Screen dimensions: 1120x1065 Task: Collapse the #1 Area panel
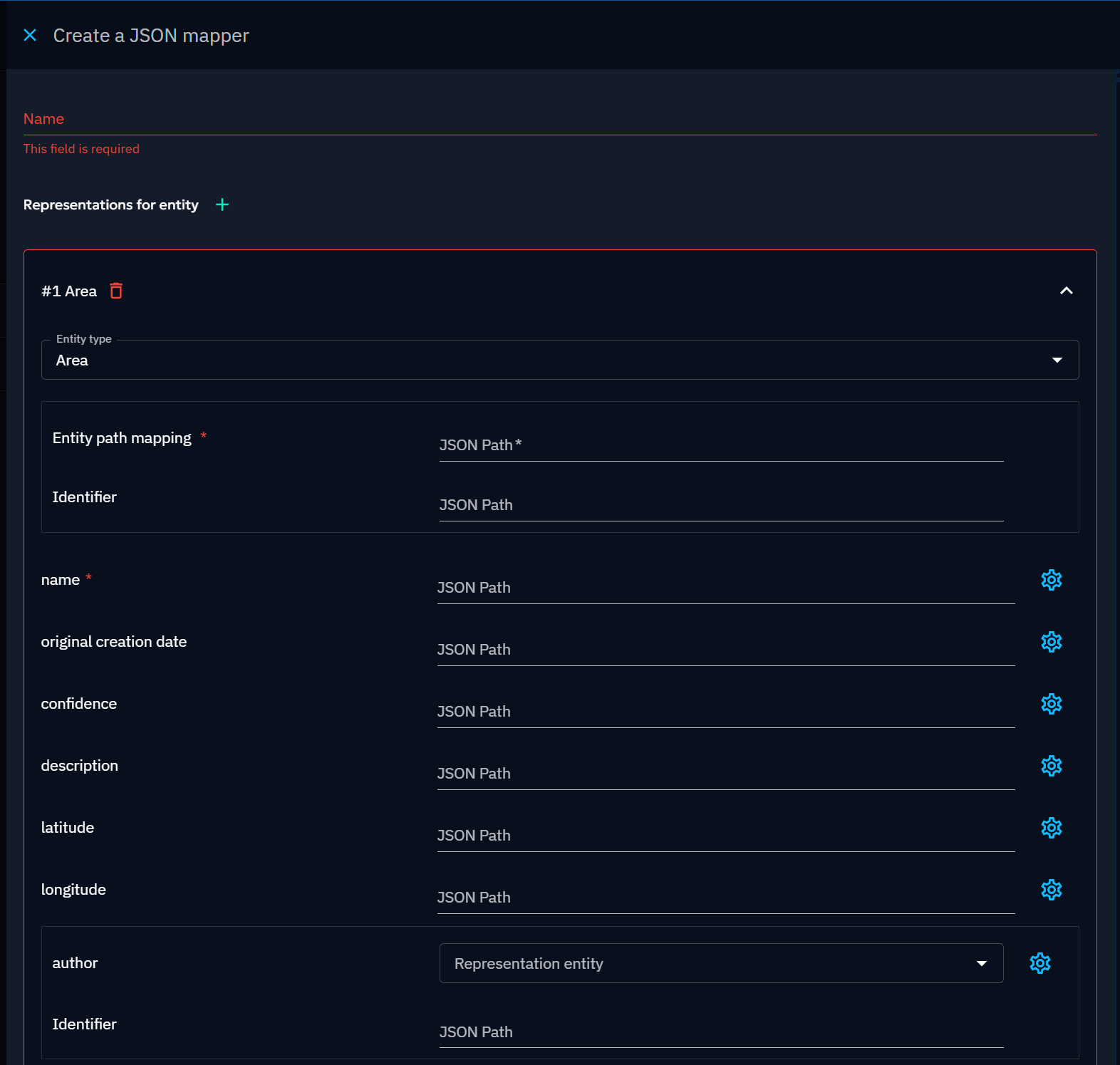pyautogui.click(x=1066, y=291)
